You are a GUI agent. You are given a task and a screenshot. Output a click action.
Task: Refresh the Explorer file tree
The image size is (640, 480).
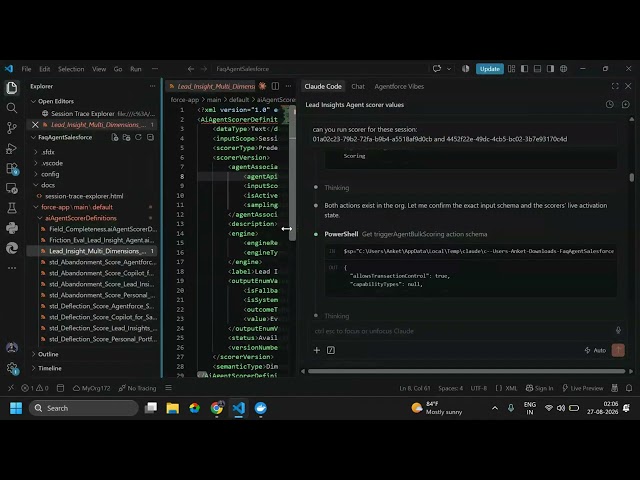[x=138, y=137]
